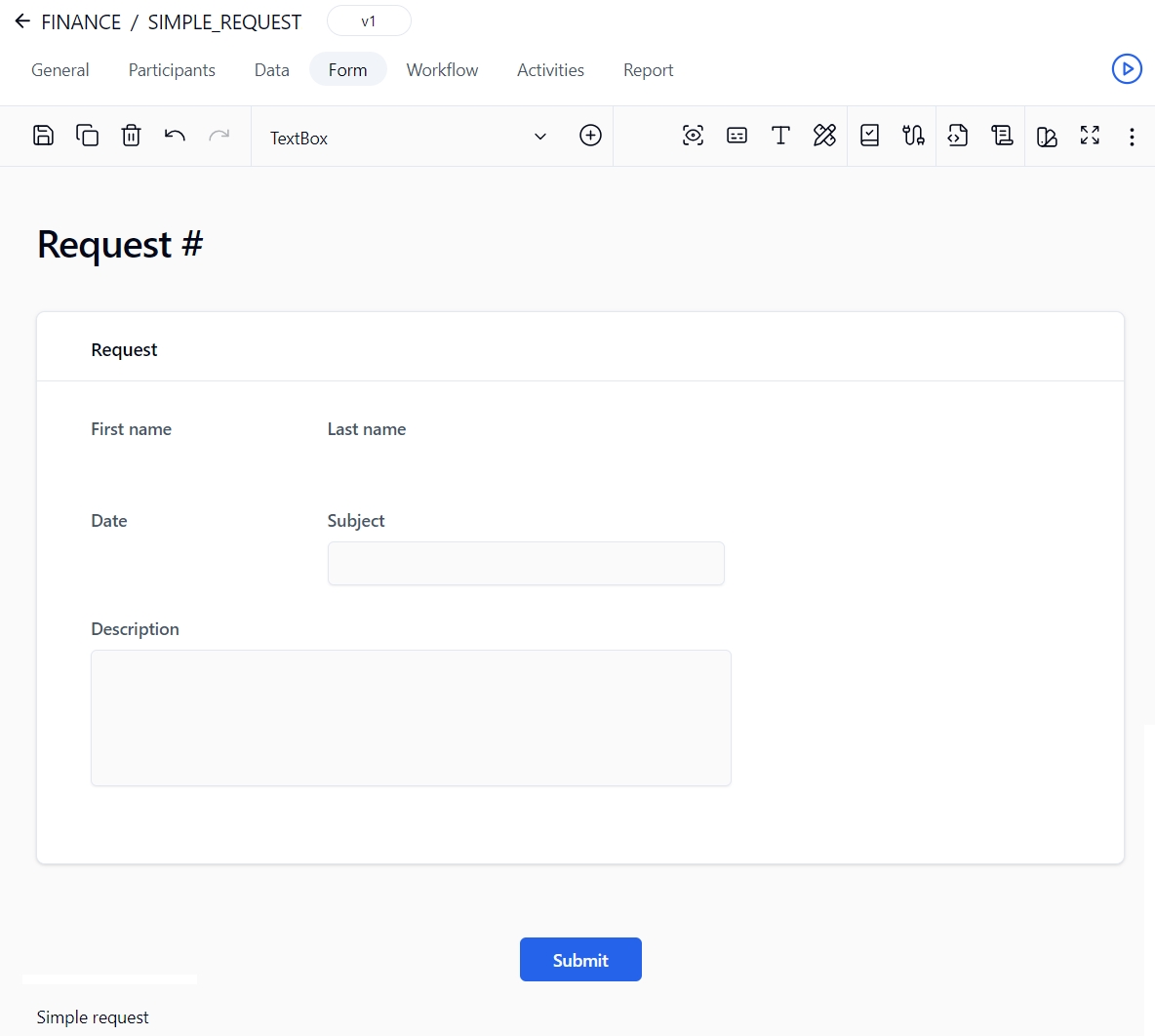Add the selected TextBox control with plus icon

tap(590, 136)
